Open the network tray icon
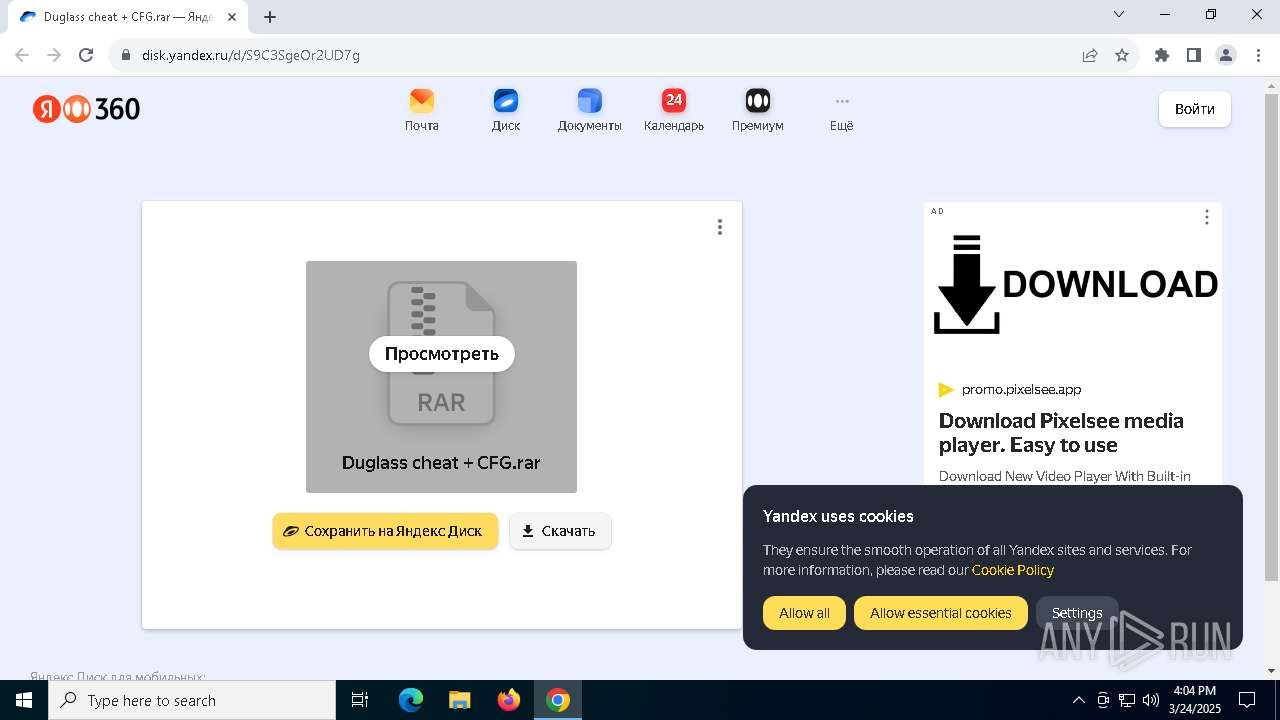1280x720 pixels. click(x=1127, y=700)
